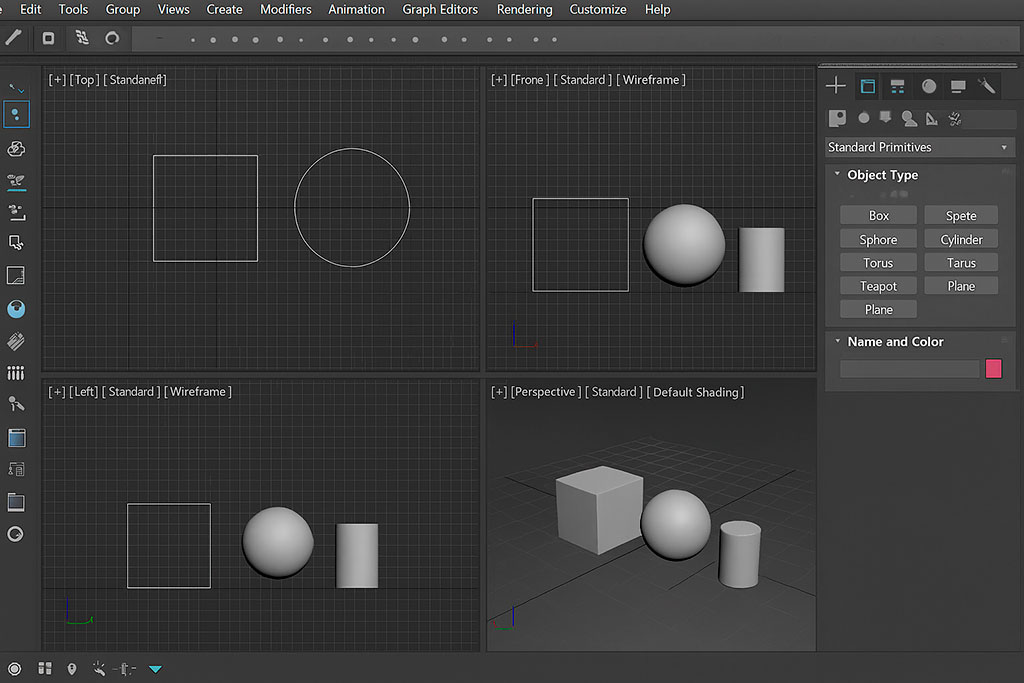Viewport: 1024px width, 683px height.
Task: Switch to the Hierarchy panel icon
Action: pos(897,86)
